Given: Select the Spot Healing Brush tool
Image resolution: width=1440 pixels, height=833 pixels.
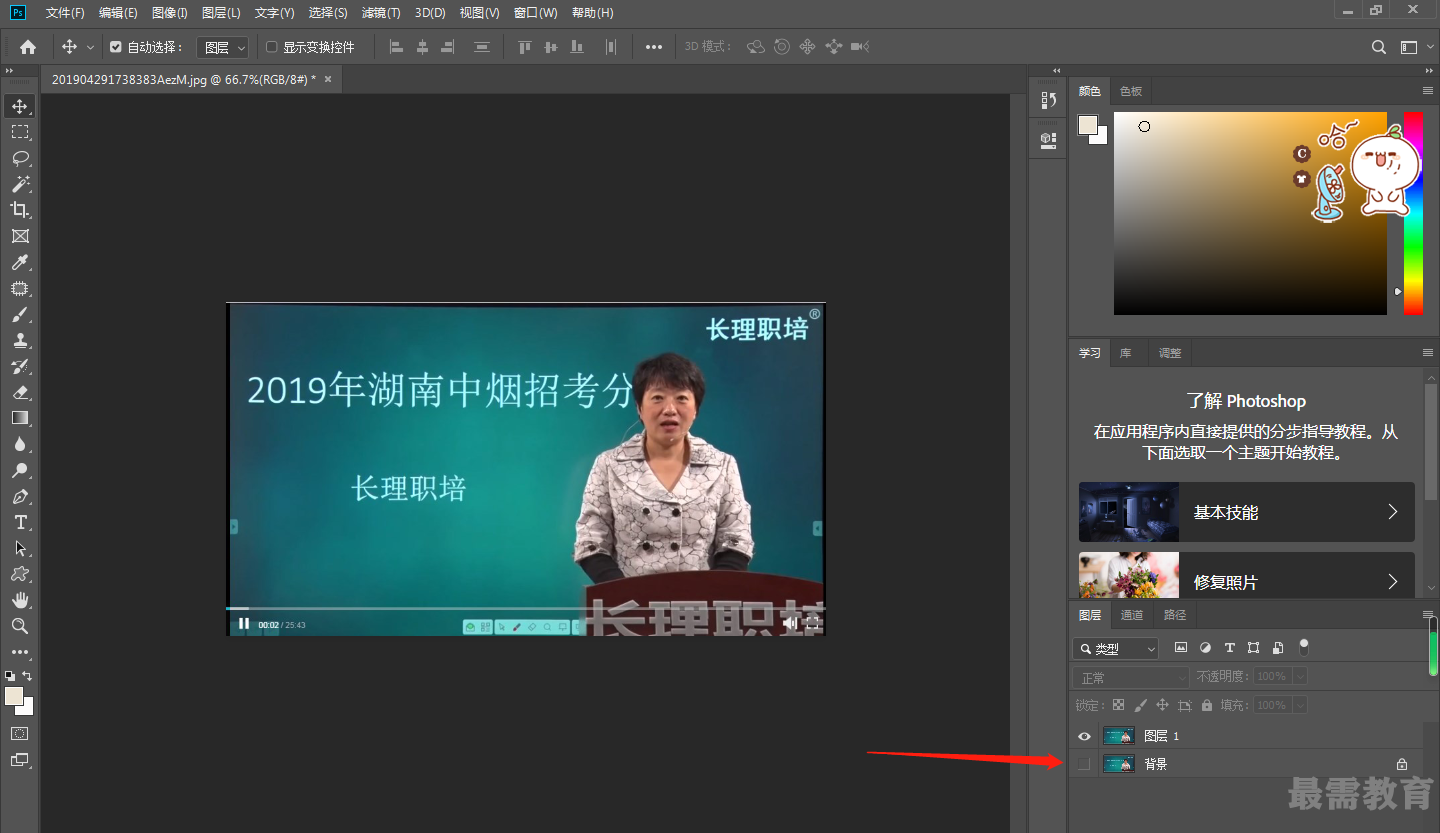Looking at the screenshot, I should click(x=20, y=288).
